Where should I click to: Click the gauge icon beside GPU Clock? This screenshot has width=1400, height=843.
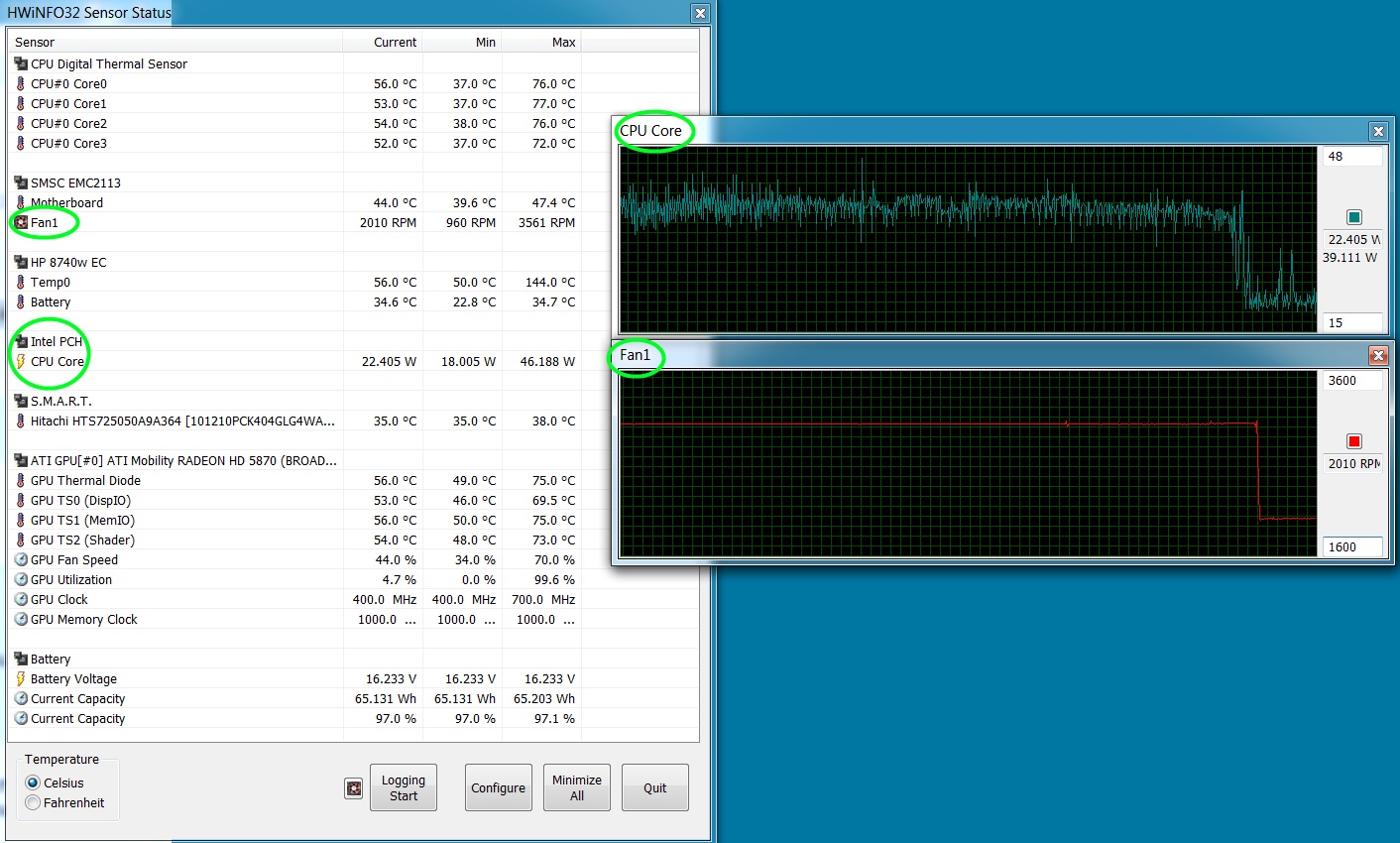(21, 599)
